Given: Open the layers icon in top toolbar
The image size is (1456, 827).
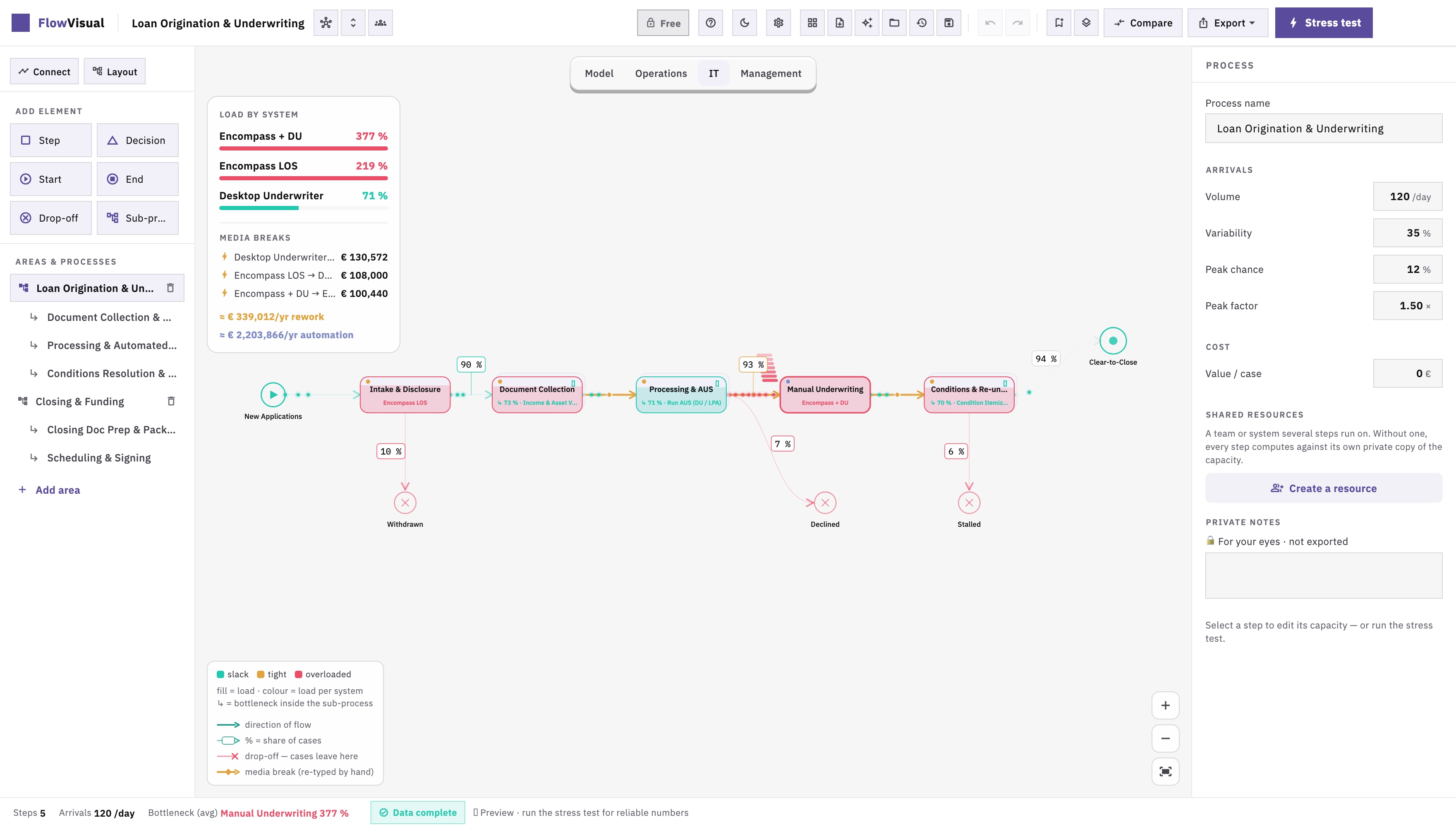Looking at the screenshot, I should pos(1086,23).
